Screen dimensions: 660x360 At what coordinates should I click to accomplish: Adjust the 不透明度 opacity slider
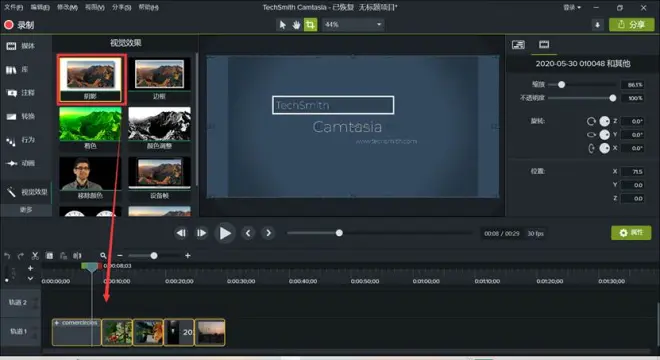click(x=613, y=98)
